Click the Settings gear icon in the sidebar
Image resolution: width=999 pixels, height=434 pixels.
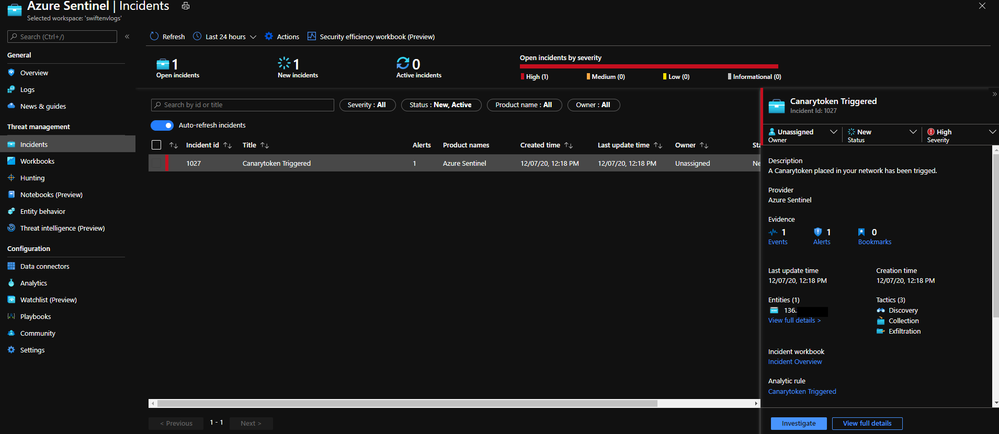tap(11, 350)
